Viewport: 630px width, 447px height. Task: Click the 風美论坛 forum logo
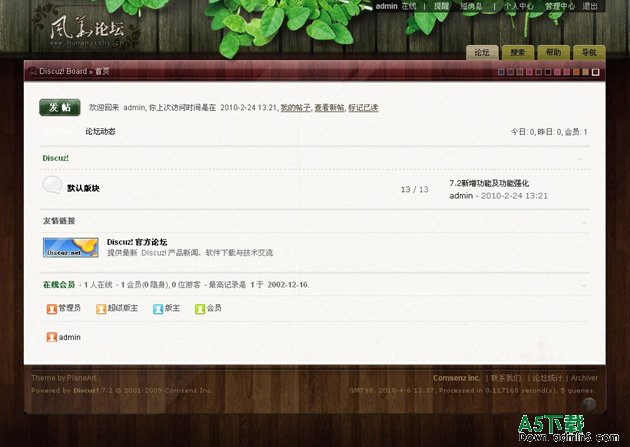coord(88,30)
